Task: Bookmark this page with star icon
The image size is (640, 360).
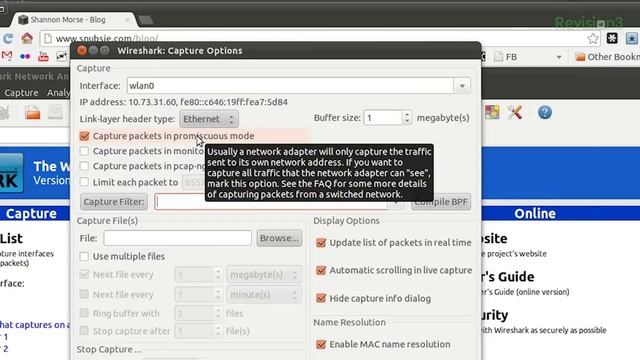Action: [x=593, y=39]
